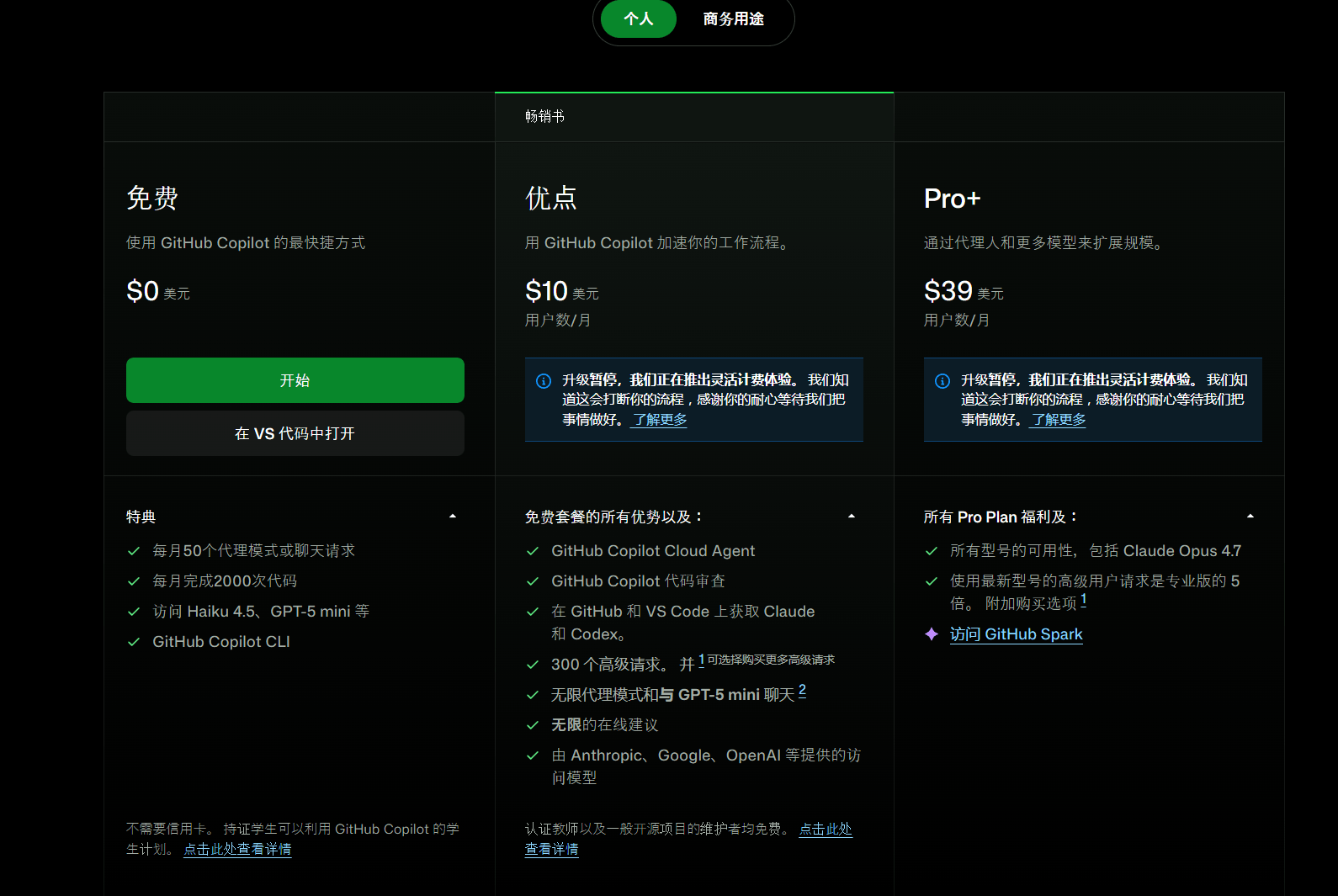Select the 个人 plan toggle
Viewport: 1338px width, 896px height.
click(638, 19)
